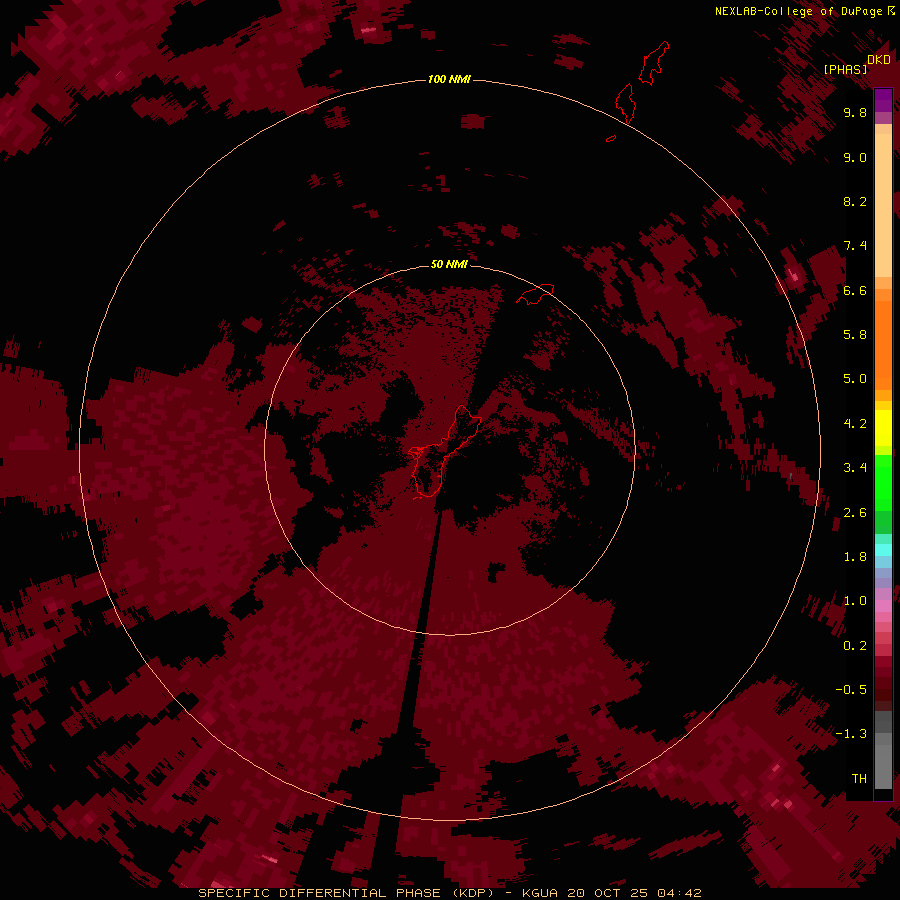Click the TH threshold legend label
Viewport: 900px width, 900px height.
859,779
